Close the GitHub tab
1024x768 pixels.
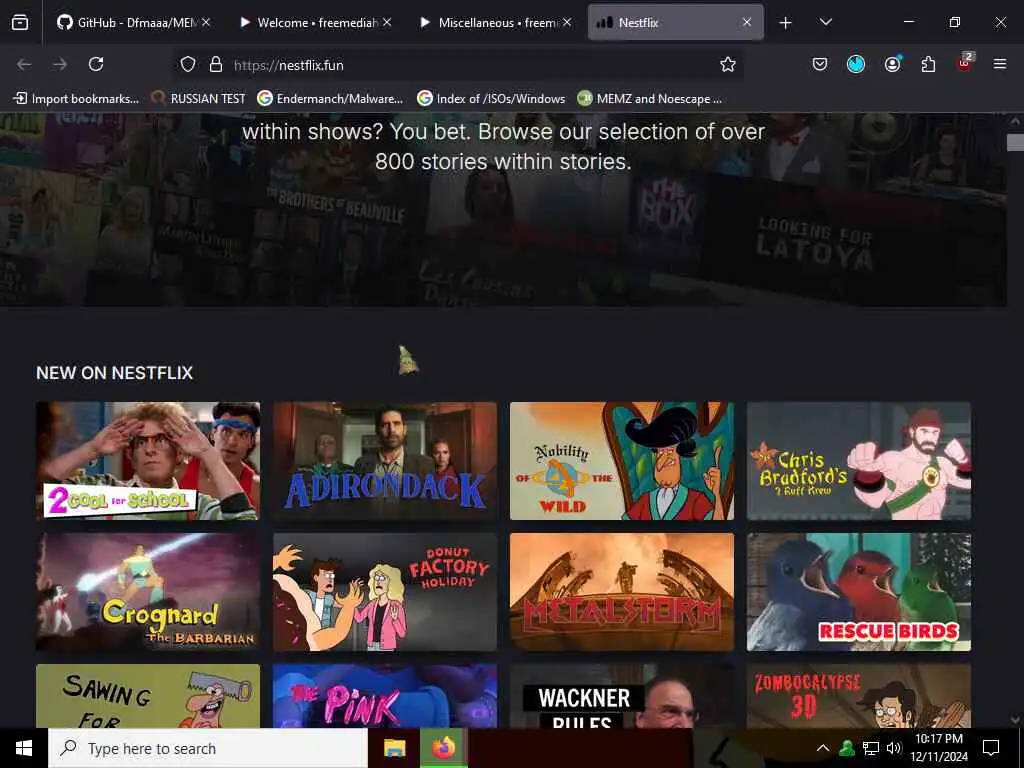click(x=206, y=22)
